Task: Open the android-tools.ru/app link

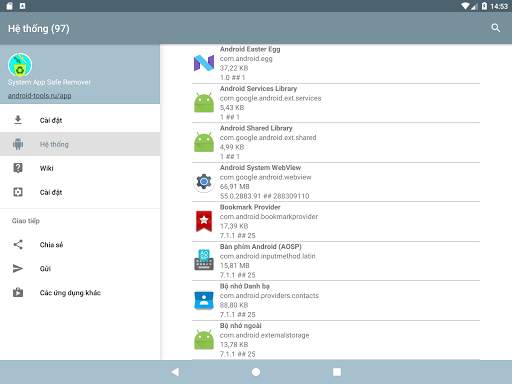Action: click(x=39, y=95)
